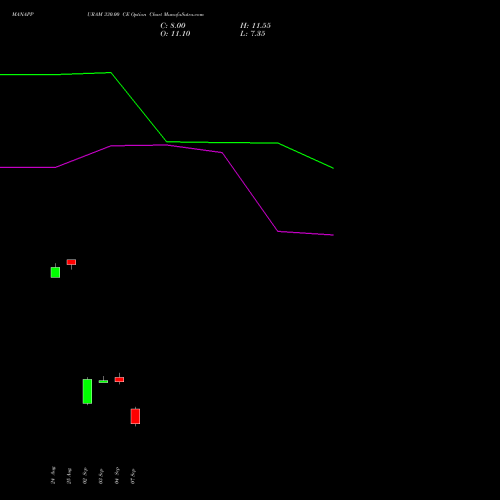Click the low price value L: 7.35

pos(253,34)
